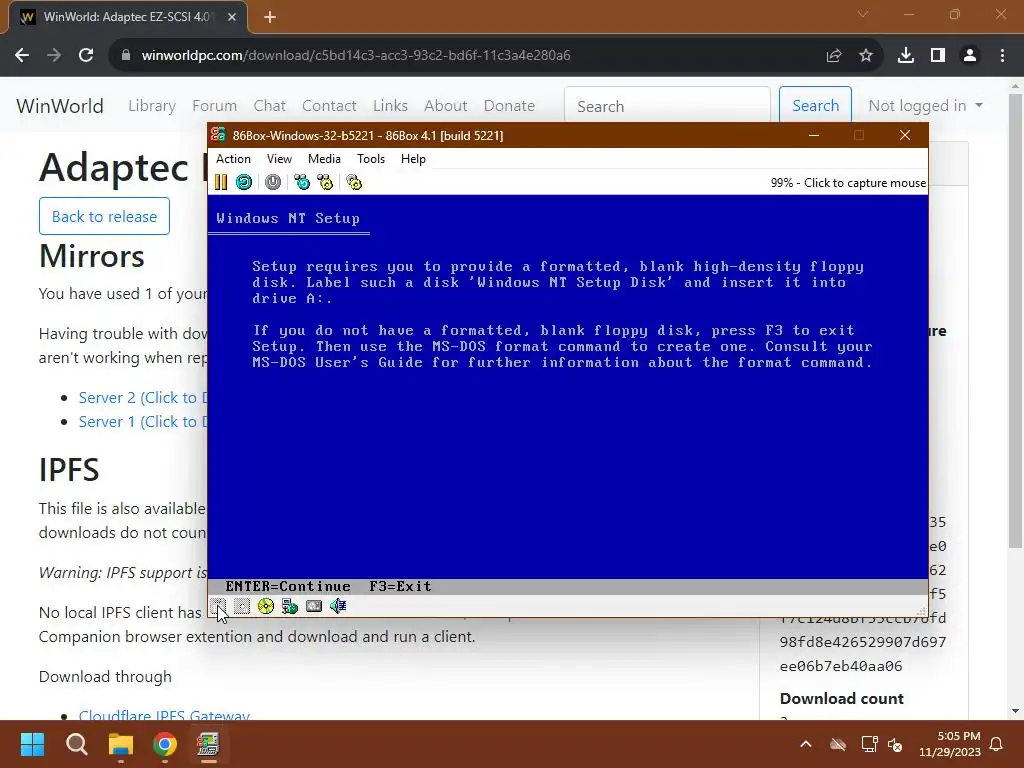The image size is (1024, 768).
Task: Open 86Box settings gear icon
Action: 354,182
